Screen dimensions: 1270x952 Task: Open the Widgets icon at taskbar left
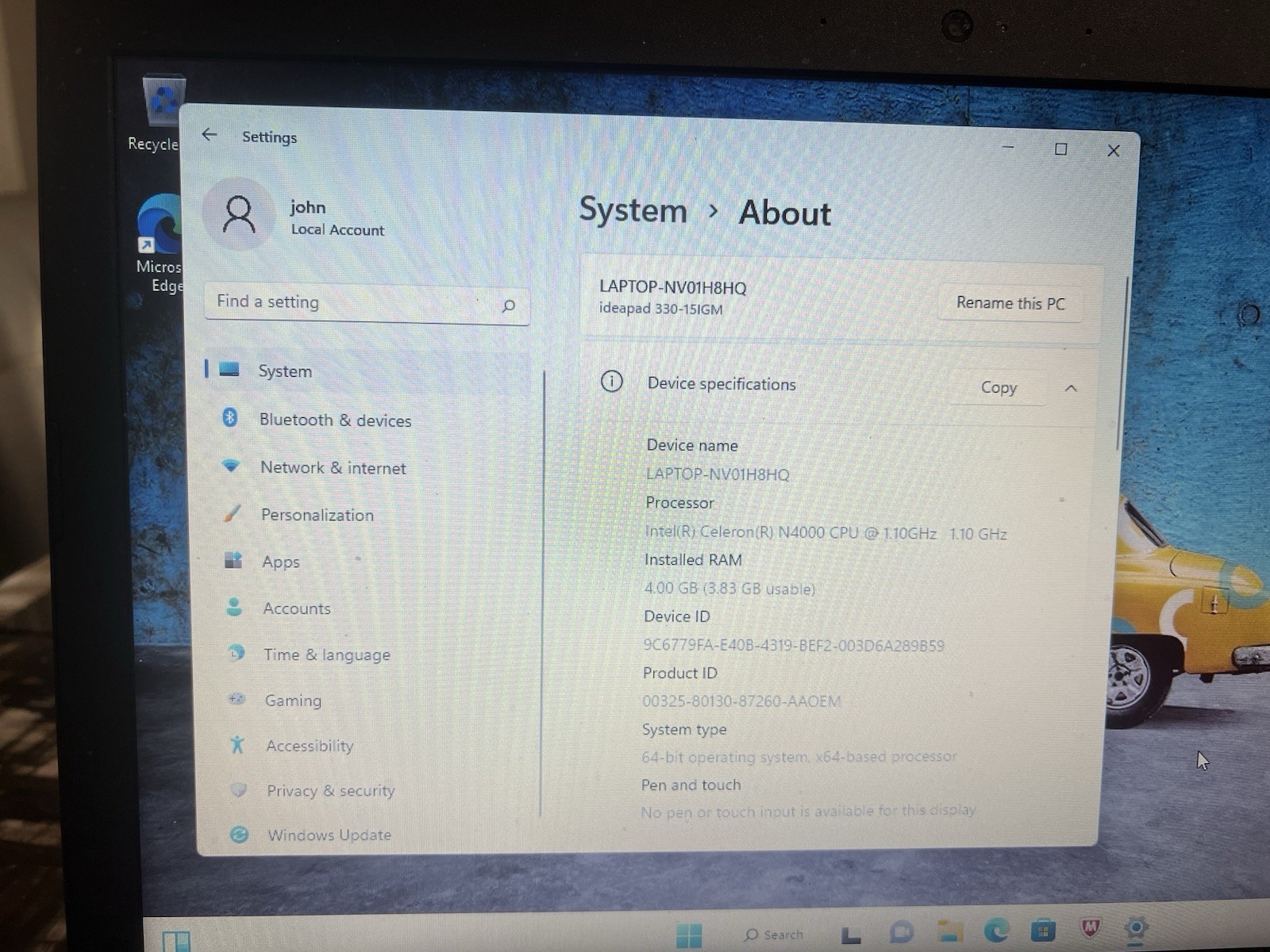coord(176,941)
